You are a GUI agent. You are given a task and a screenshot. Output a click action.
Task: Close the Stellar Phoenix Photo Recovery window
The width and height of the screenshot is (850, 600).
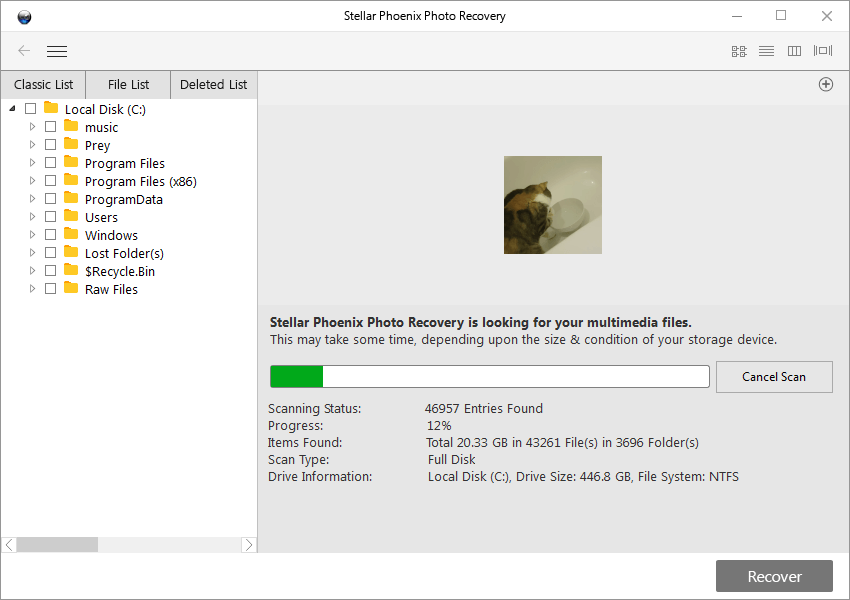click(827, 16)
